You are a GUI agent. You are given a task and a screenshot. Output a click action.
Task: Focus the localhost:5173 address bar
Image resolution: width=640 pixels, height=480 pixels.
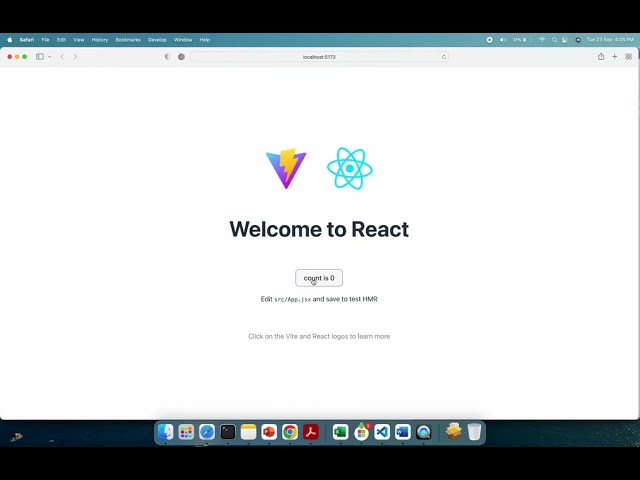point(319,57)
